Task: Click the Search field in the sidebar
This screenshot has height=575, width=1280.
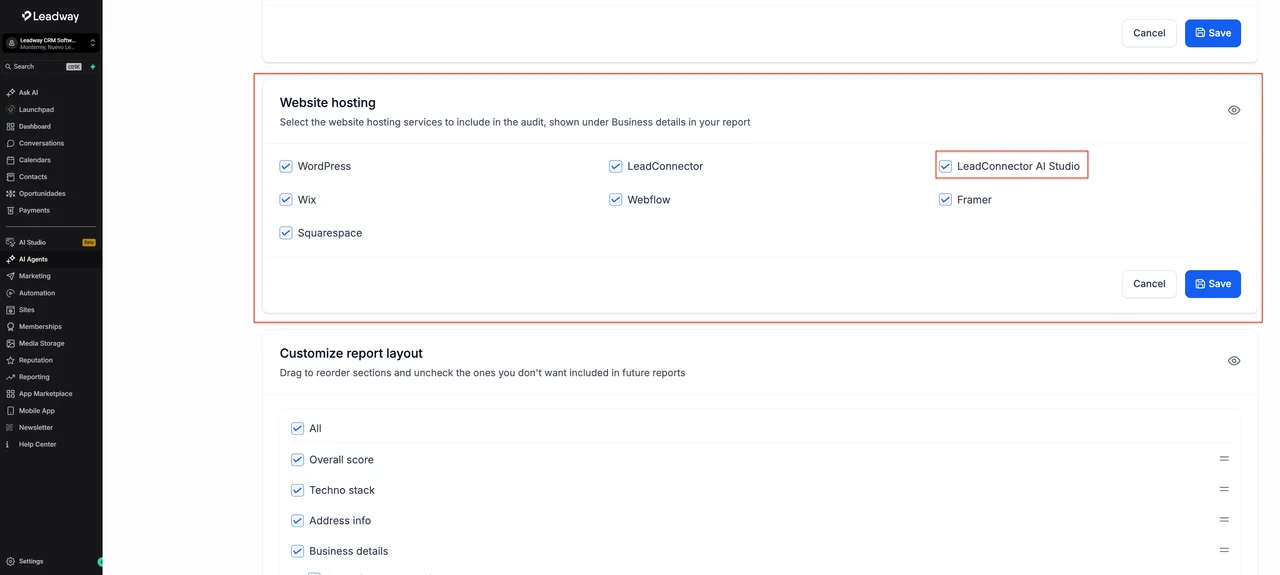Action: coord(43,67)
